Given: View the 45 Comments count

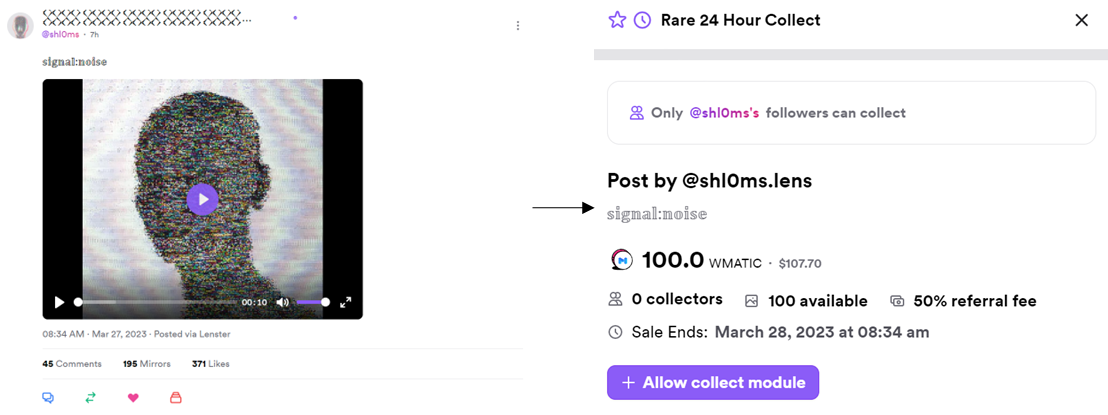Looking at the screenshot, I should (72, 364).
